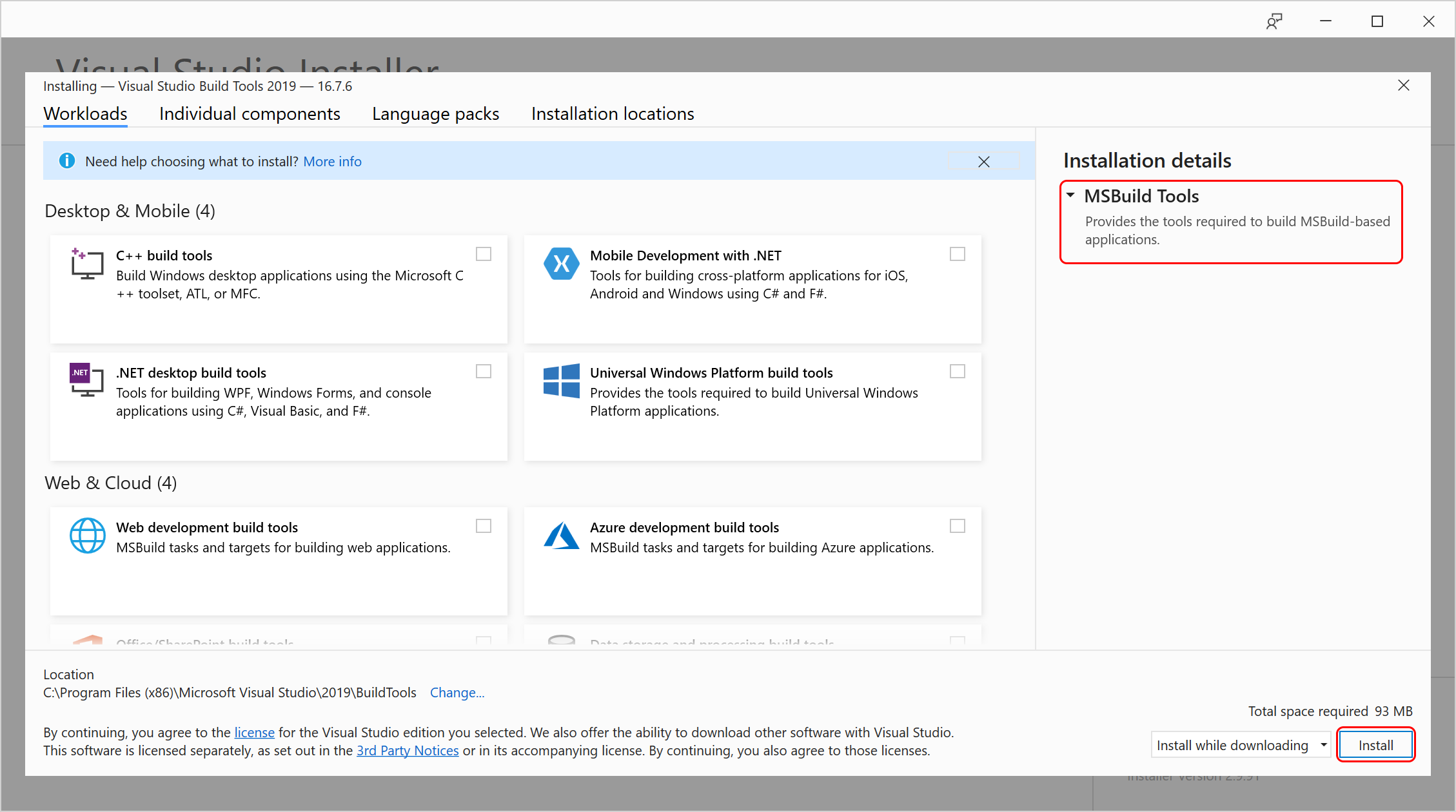Click the More info link for workload help
The height and width of the screenshot is (812, 1456).
click(x=334, y=160)
